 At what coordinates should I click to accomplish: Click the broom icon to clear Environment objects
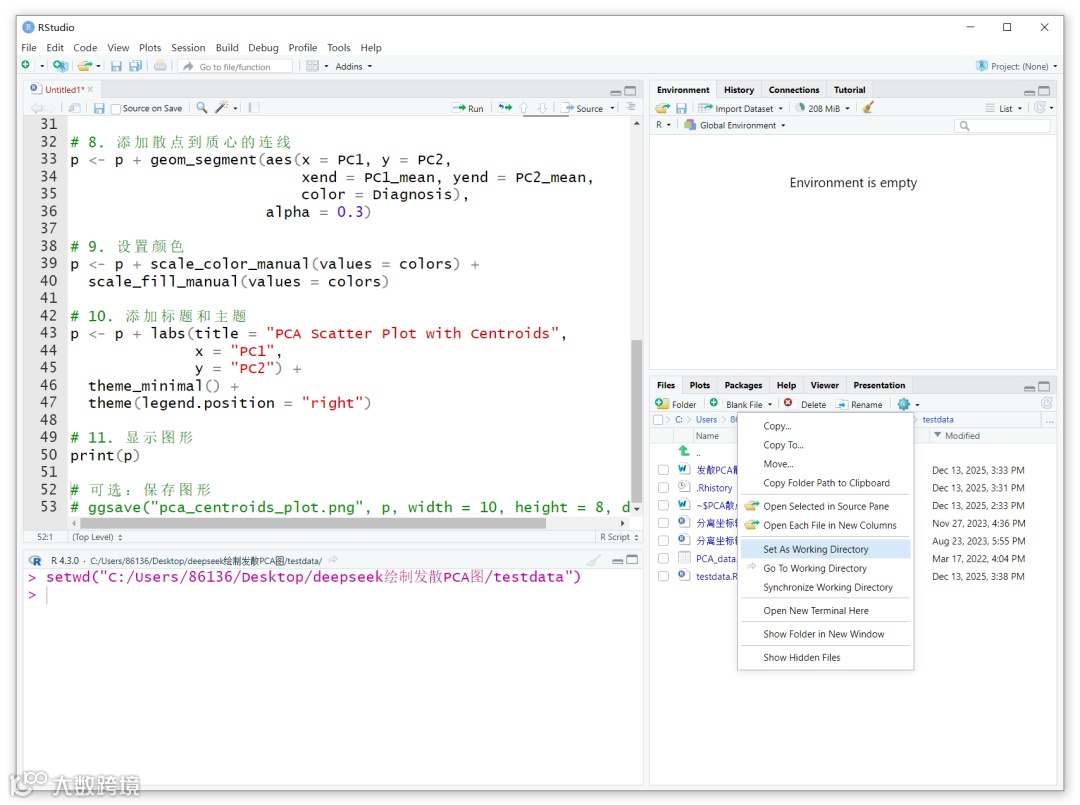tap(868, 108)
